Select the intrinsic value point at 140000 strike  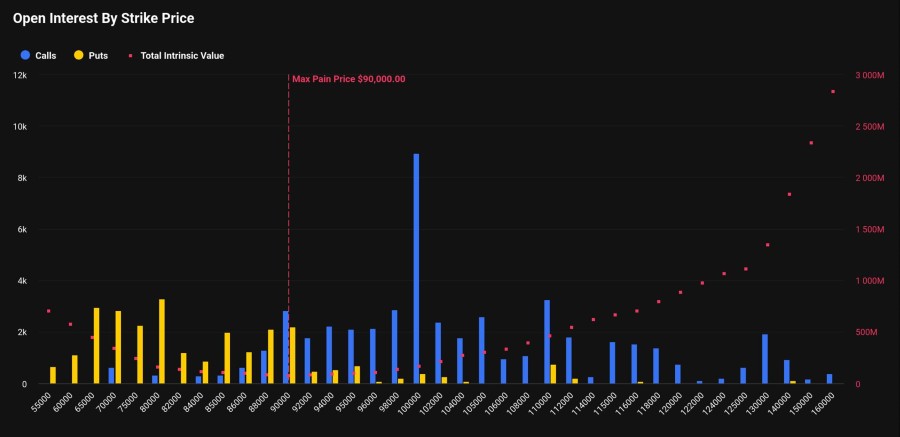pyautogui.click(x=789, y=194)
